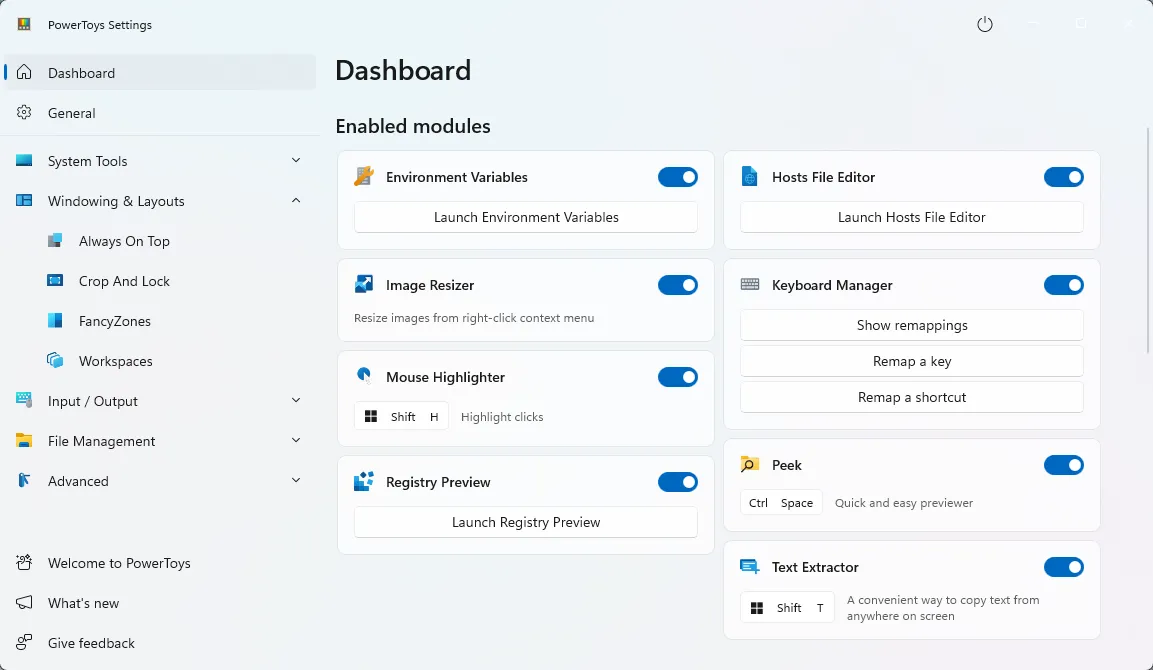Launch Hosts File Editor
Viewport: 1153px width, 670px height.
click(911, 217)
